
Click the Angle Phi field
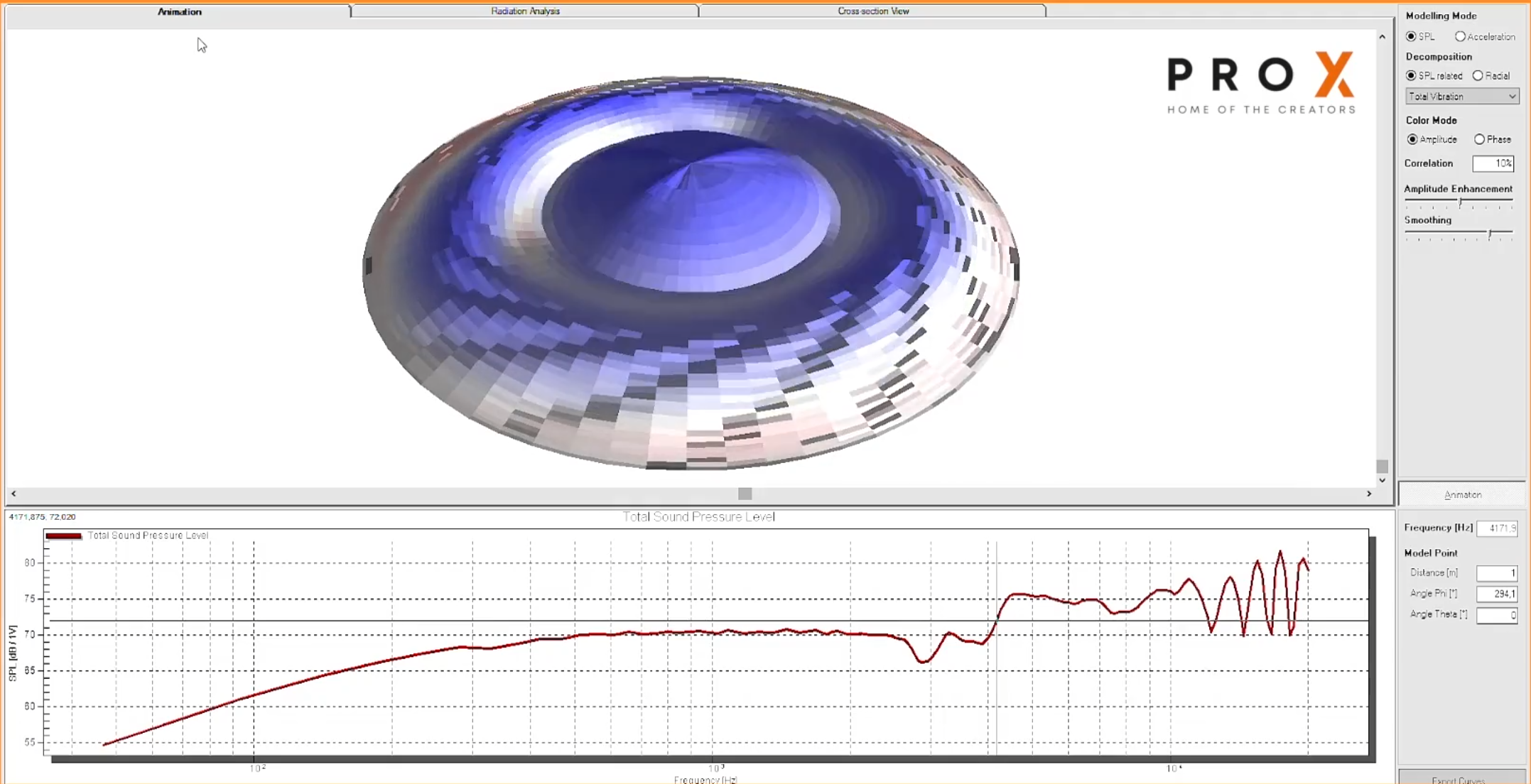(x=1497, y=594)
